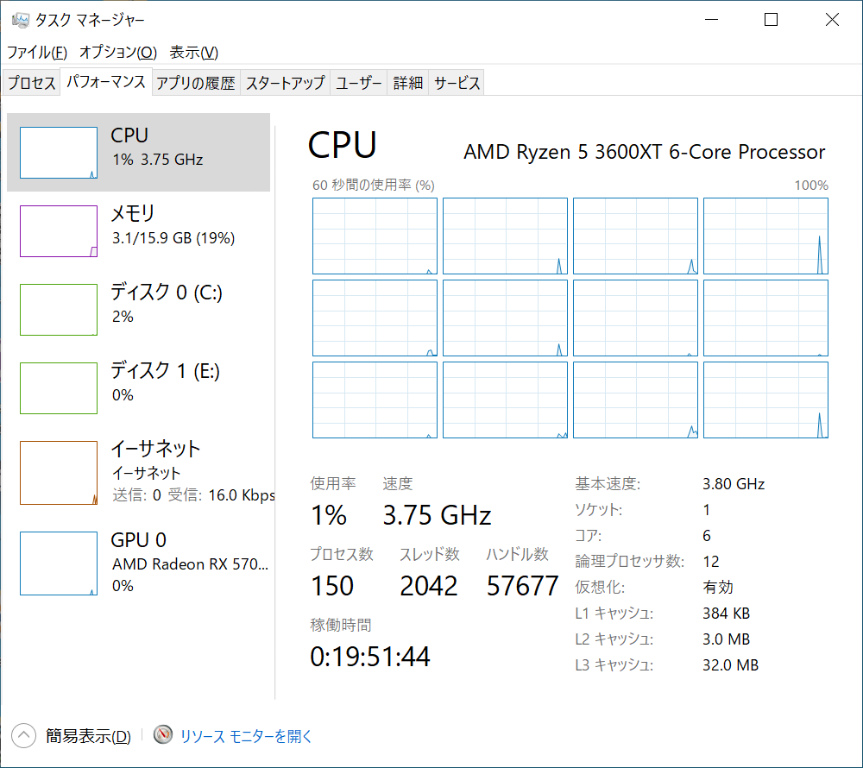Switch to simple view via 簡易表示
Screen dimensions: 863x768
88,736
